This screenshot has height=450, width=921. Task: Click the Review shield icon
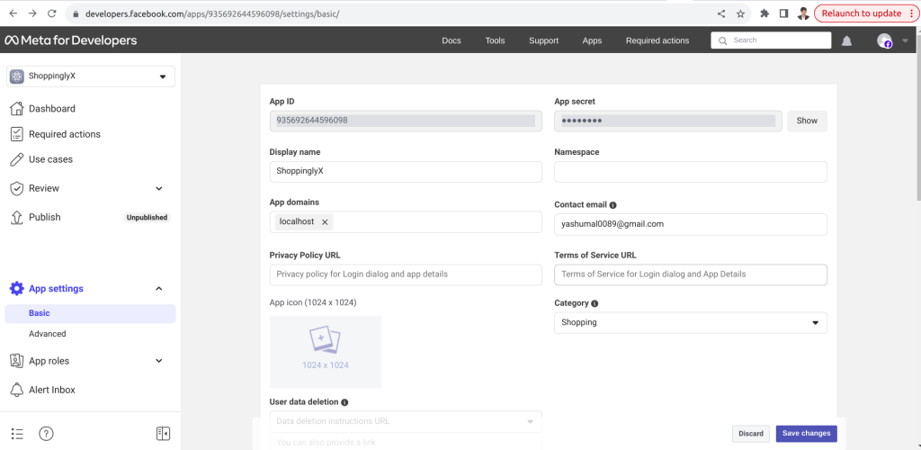[x=17, y=188]
